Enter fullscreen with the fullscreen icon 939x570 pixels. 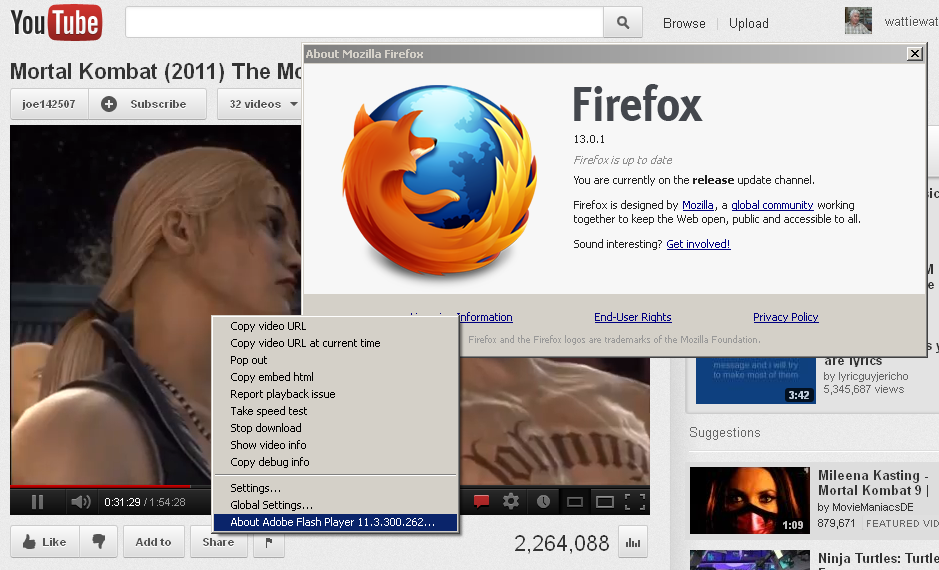[x=635, y=502]
